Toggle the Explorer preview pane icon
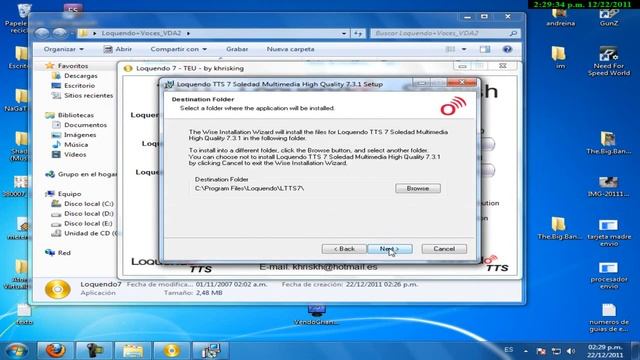The height and width of the screenshot is (360, 640). click(x=484, y=49)
